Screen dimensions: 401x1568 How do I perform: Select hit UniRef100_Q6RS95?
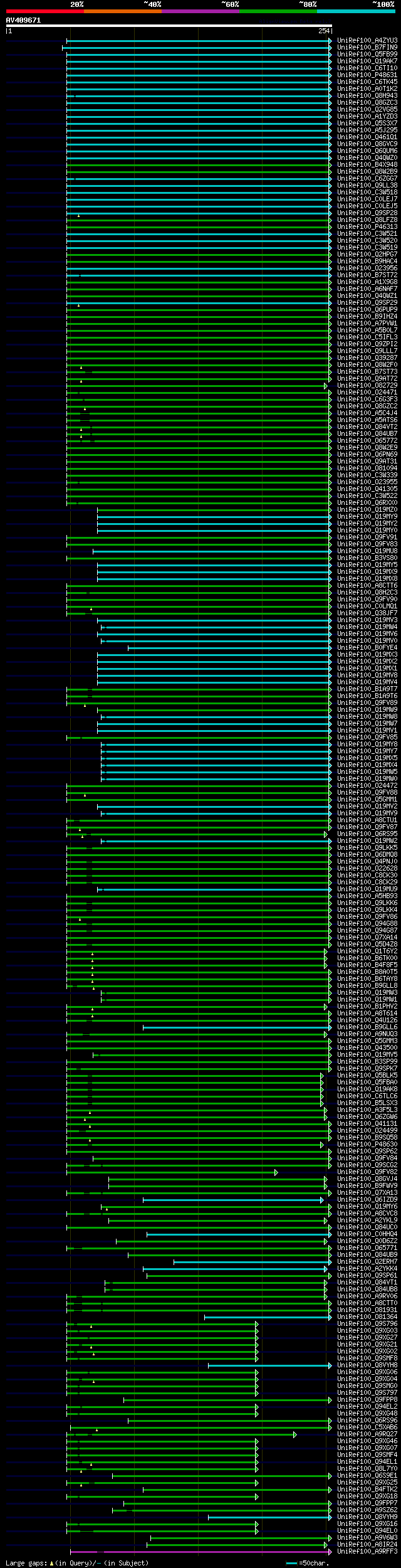[367, 834]
